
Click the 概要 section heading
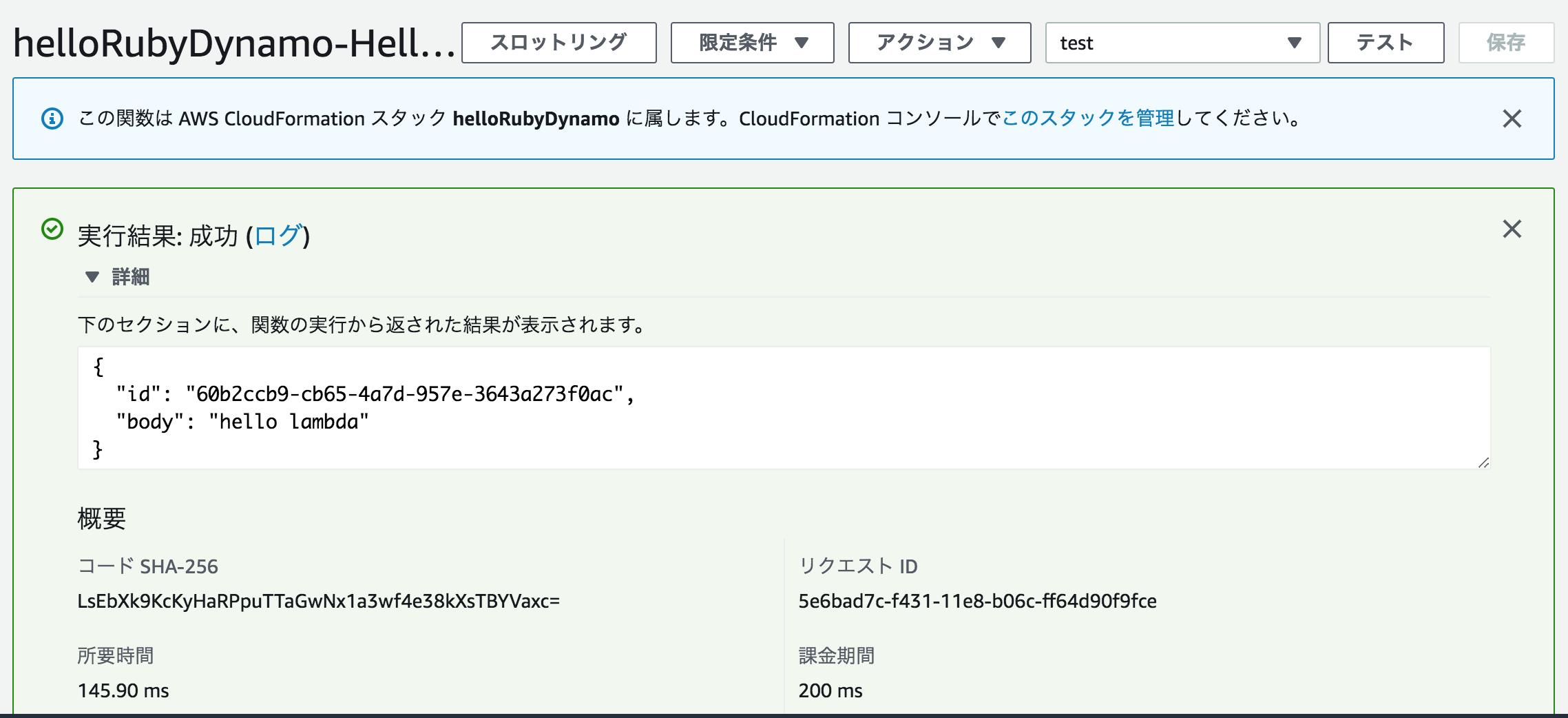point(101,519)
